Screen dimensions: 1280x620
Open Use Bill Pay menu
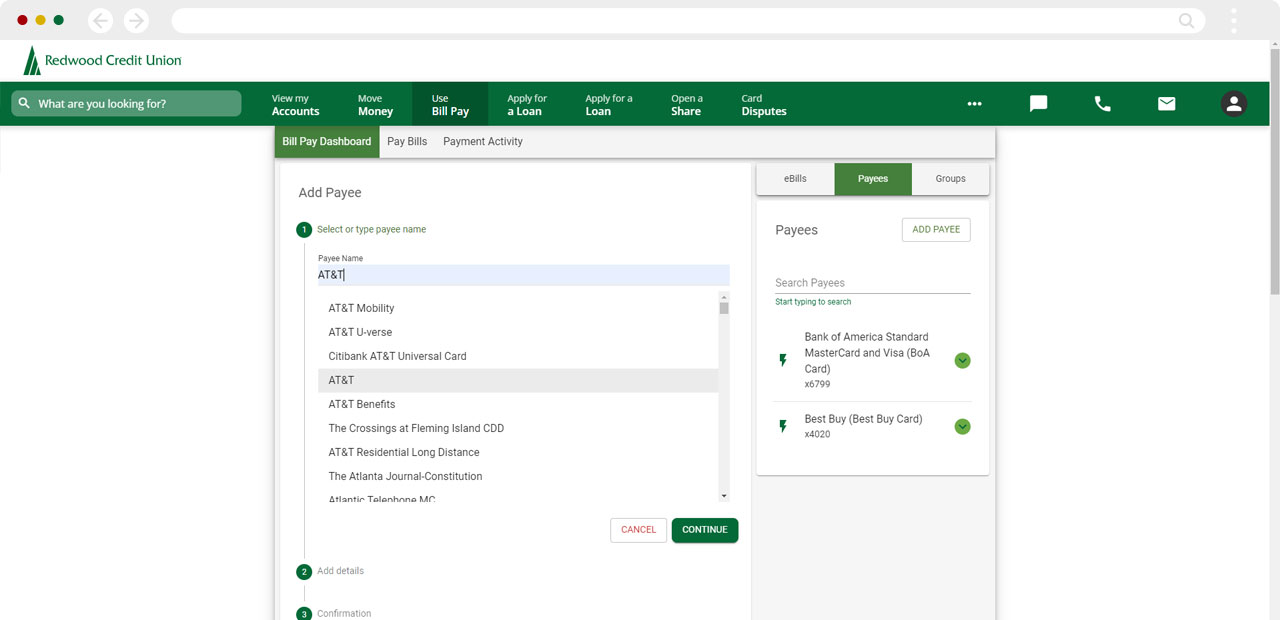(x=450, y=105)
